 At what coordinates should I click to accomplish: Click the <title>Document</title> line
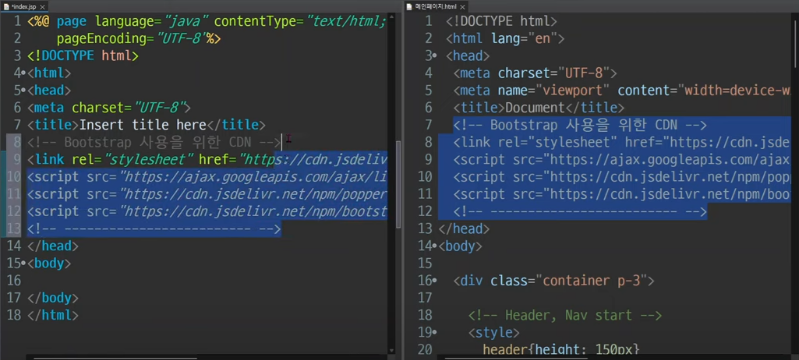[539, 108]
